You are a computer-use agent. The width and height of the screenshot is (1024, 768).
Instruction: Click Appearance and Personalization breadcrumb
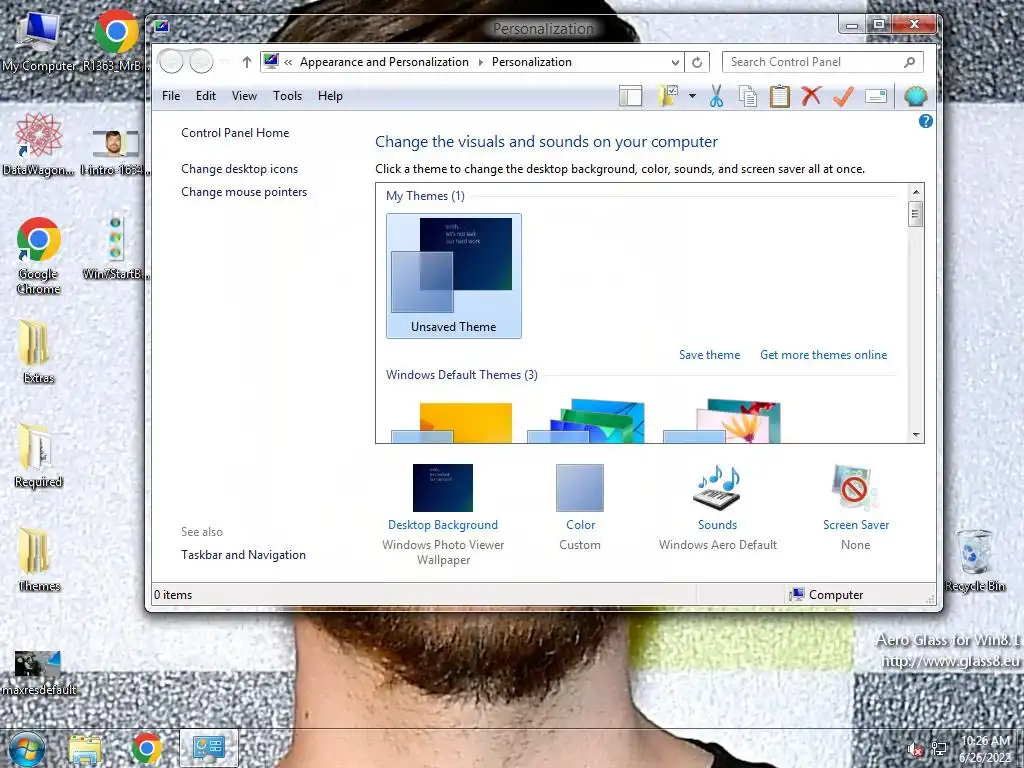pos(384,62)
